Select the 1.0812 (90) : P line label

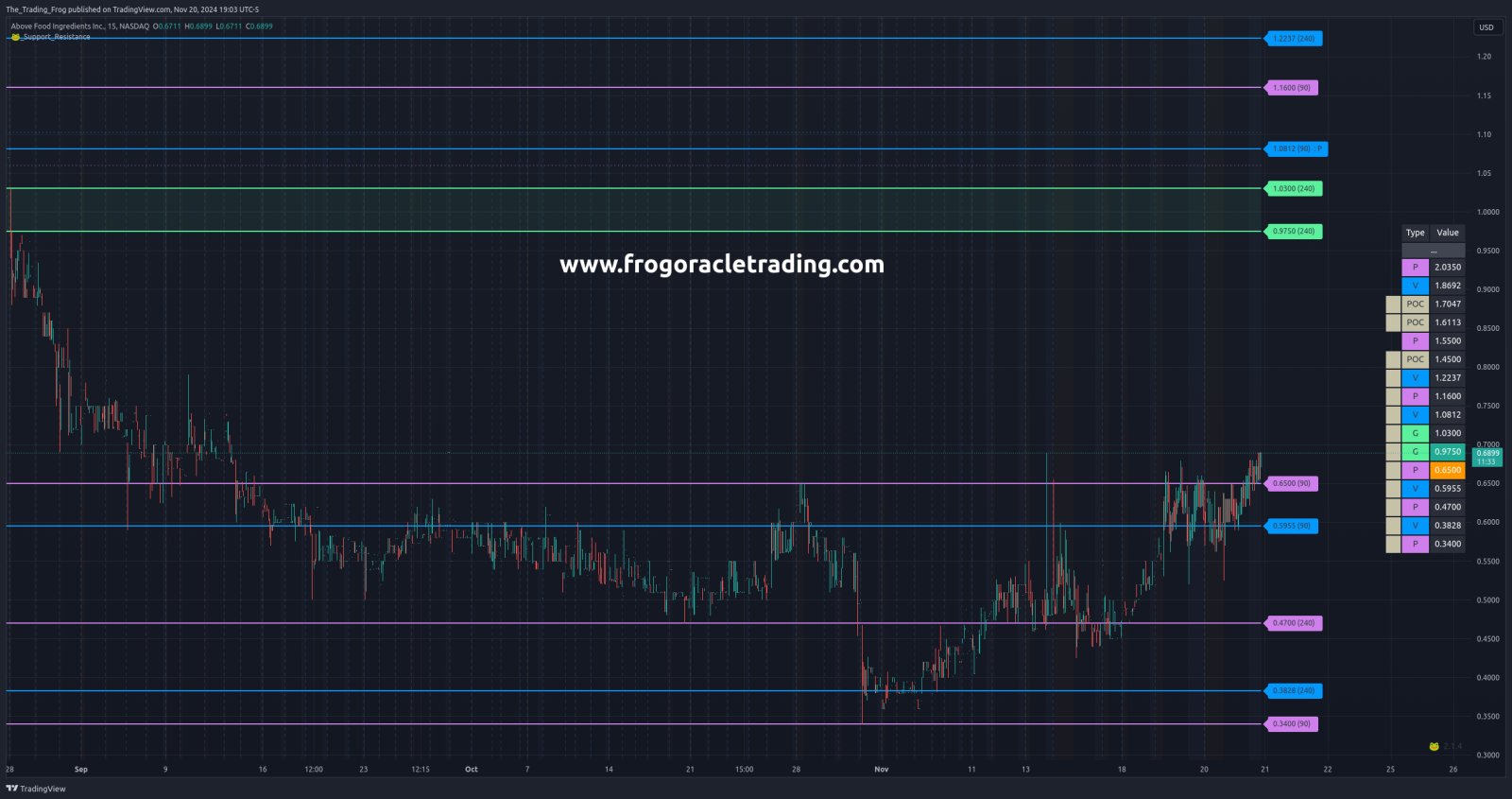1297,148
